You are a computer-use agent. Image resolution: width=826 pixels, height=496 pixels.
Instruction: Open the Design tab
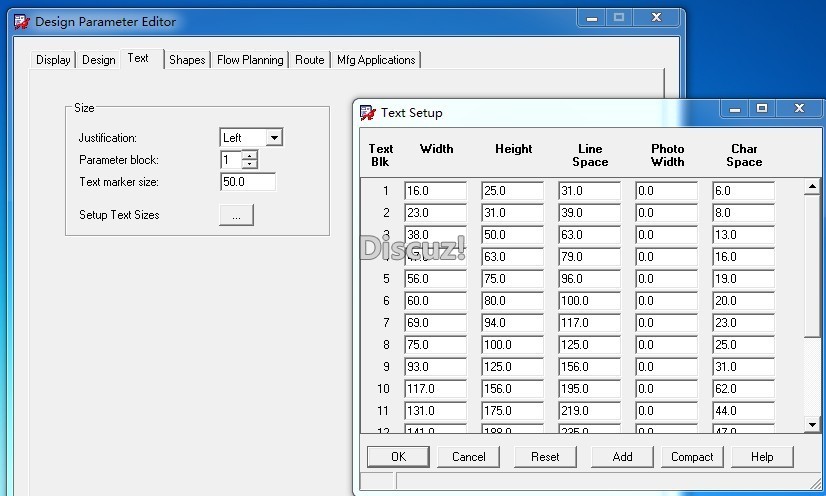pos(99,60)
